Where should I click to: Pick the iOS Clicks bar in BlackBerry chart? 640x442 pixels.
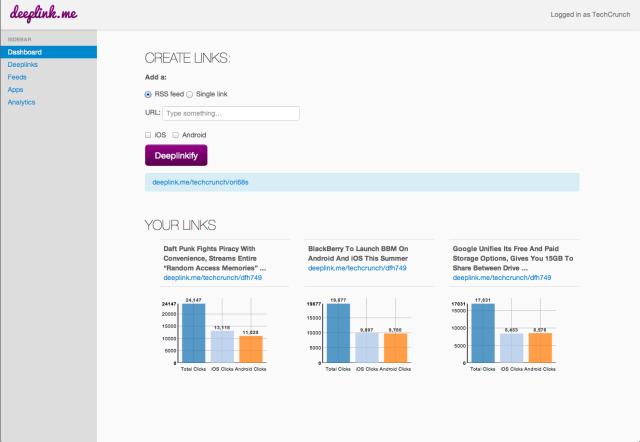(367, 348)
